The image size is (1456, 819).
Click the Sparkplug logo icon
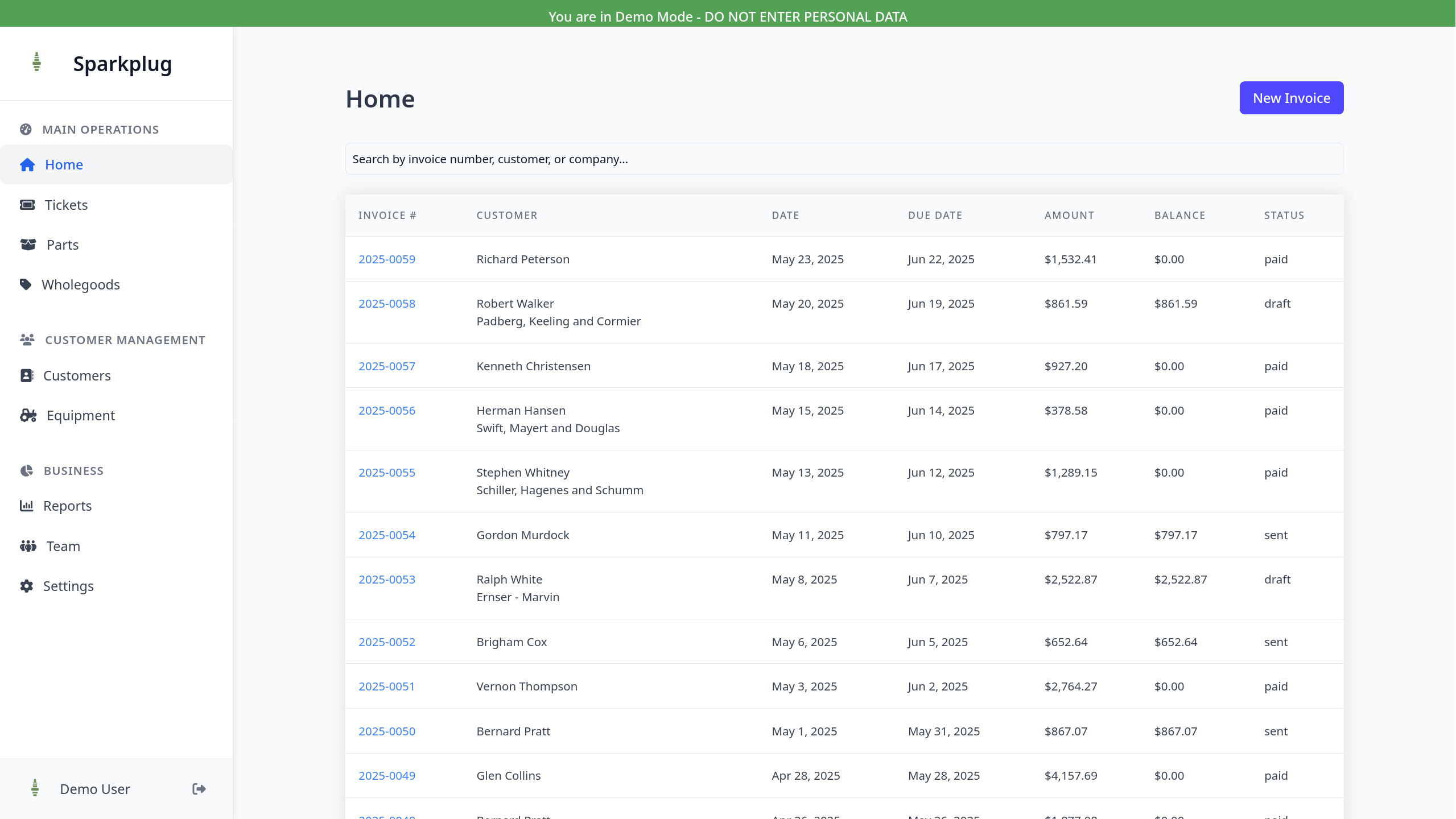36,62
